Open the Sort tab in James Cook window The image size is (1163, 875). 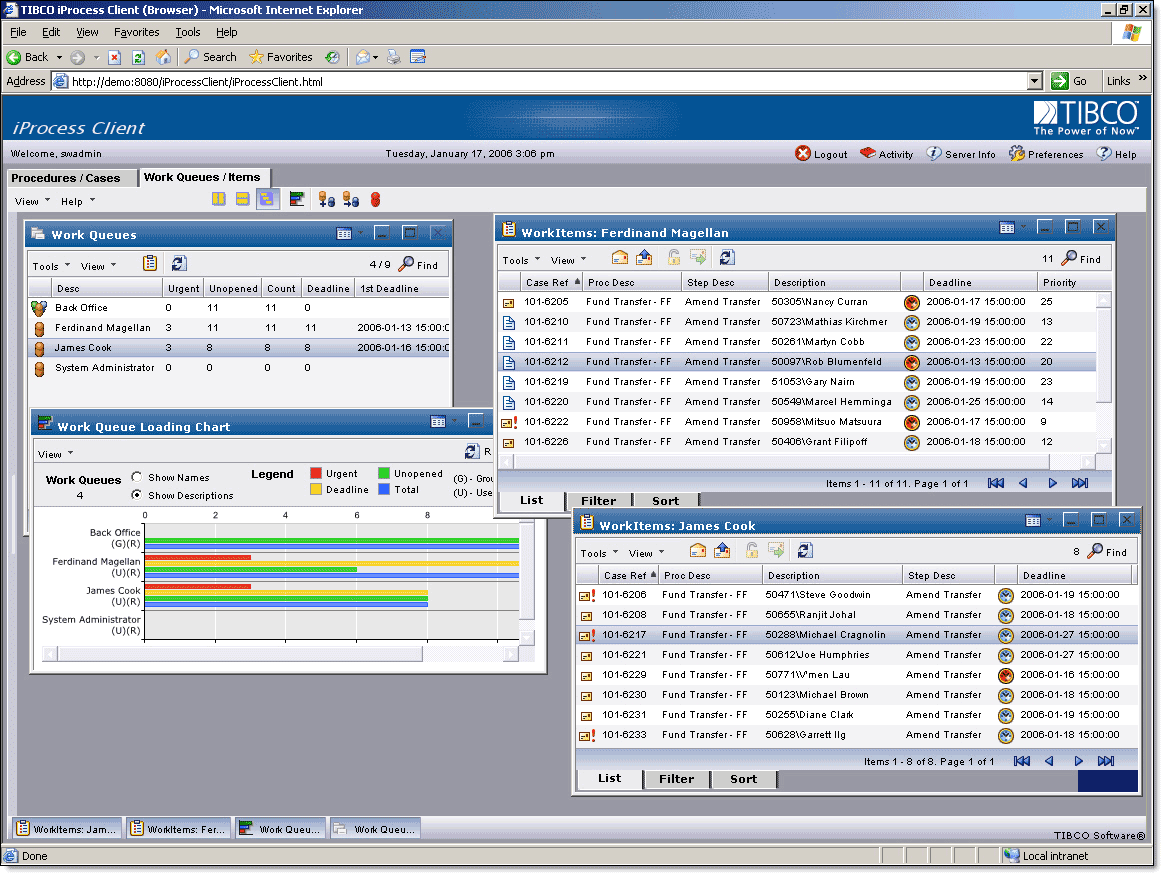coord(743,779)
